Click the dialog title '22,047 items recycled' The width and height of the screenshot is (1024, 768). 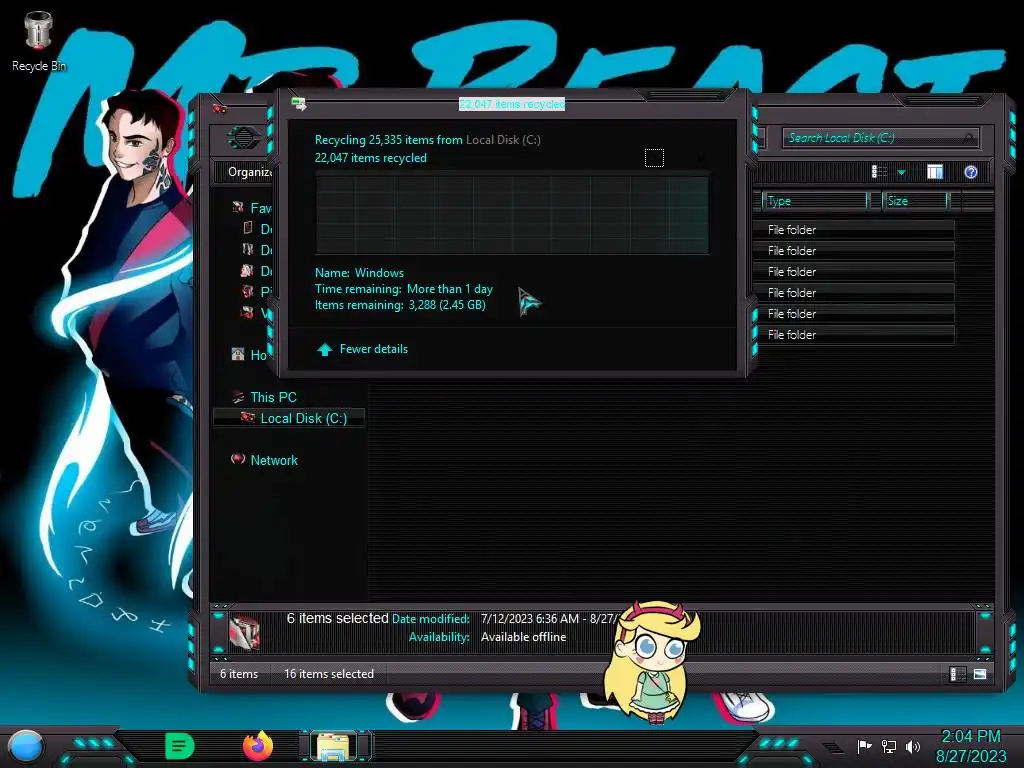(x=511, y=104)
